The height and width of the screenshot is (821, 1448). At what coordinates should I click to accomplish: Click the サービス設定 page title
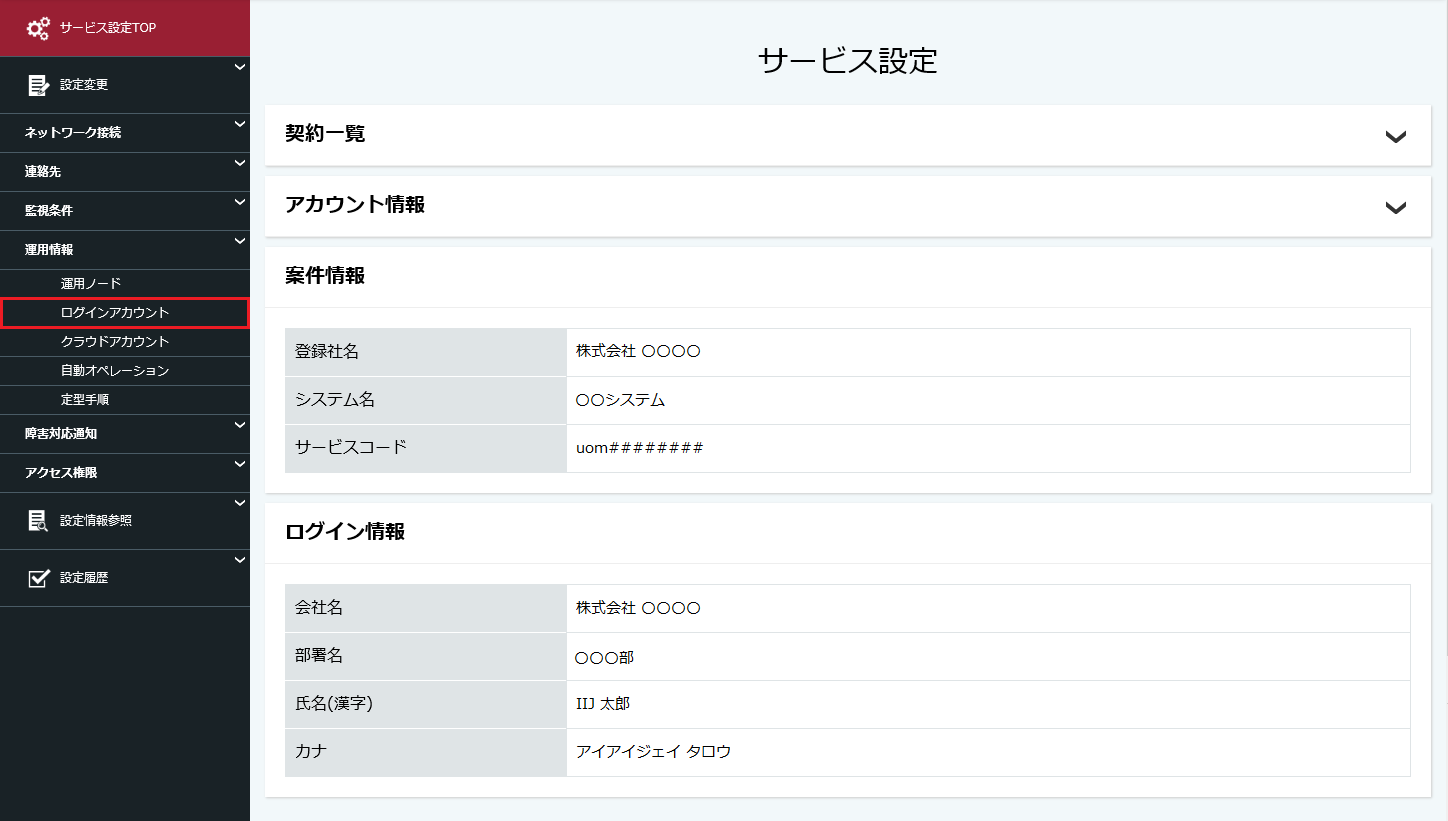tap(848, 61)
